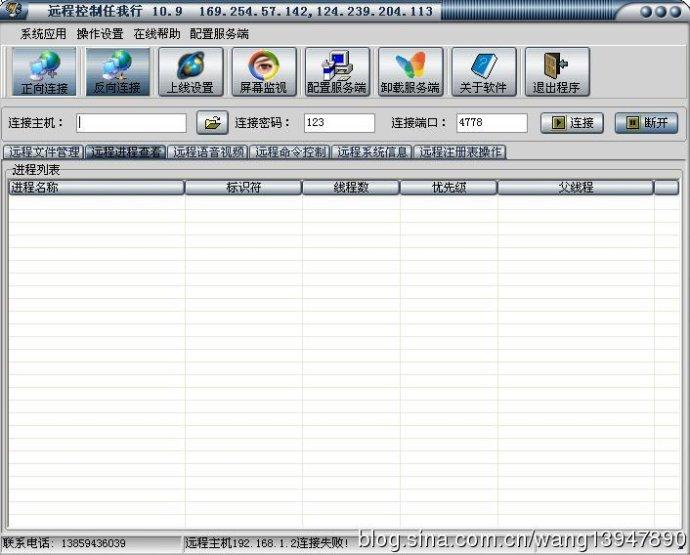Screen dimensions: 690x555
Task: Open the 操作设置 menu
Action: pos(100,33)
